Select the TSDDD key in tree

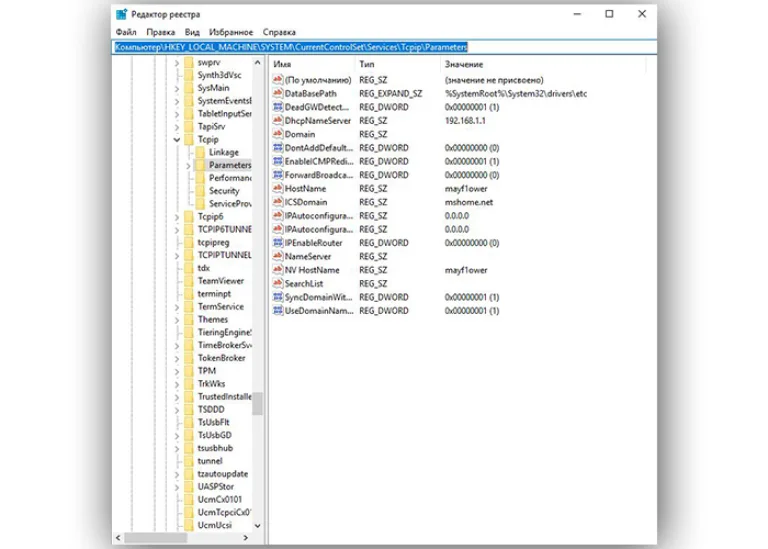211,409
